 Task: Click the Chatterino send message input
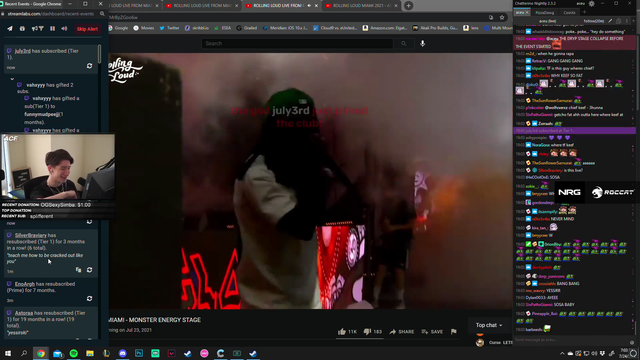pyautogui.click(x=571, y=340)
